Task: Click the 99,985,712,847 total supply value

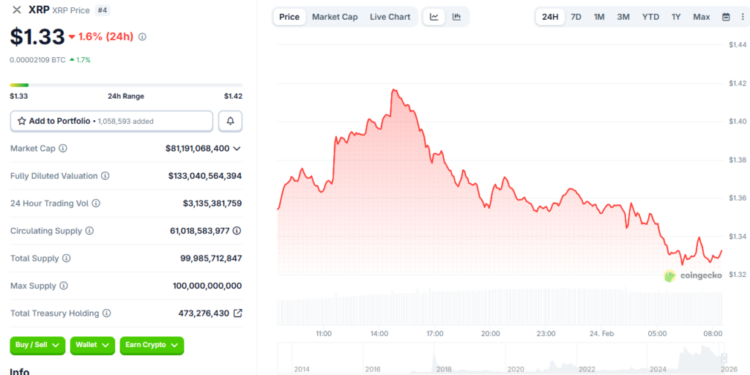Action: click(211, 258)
